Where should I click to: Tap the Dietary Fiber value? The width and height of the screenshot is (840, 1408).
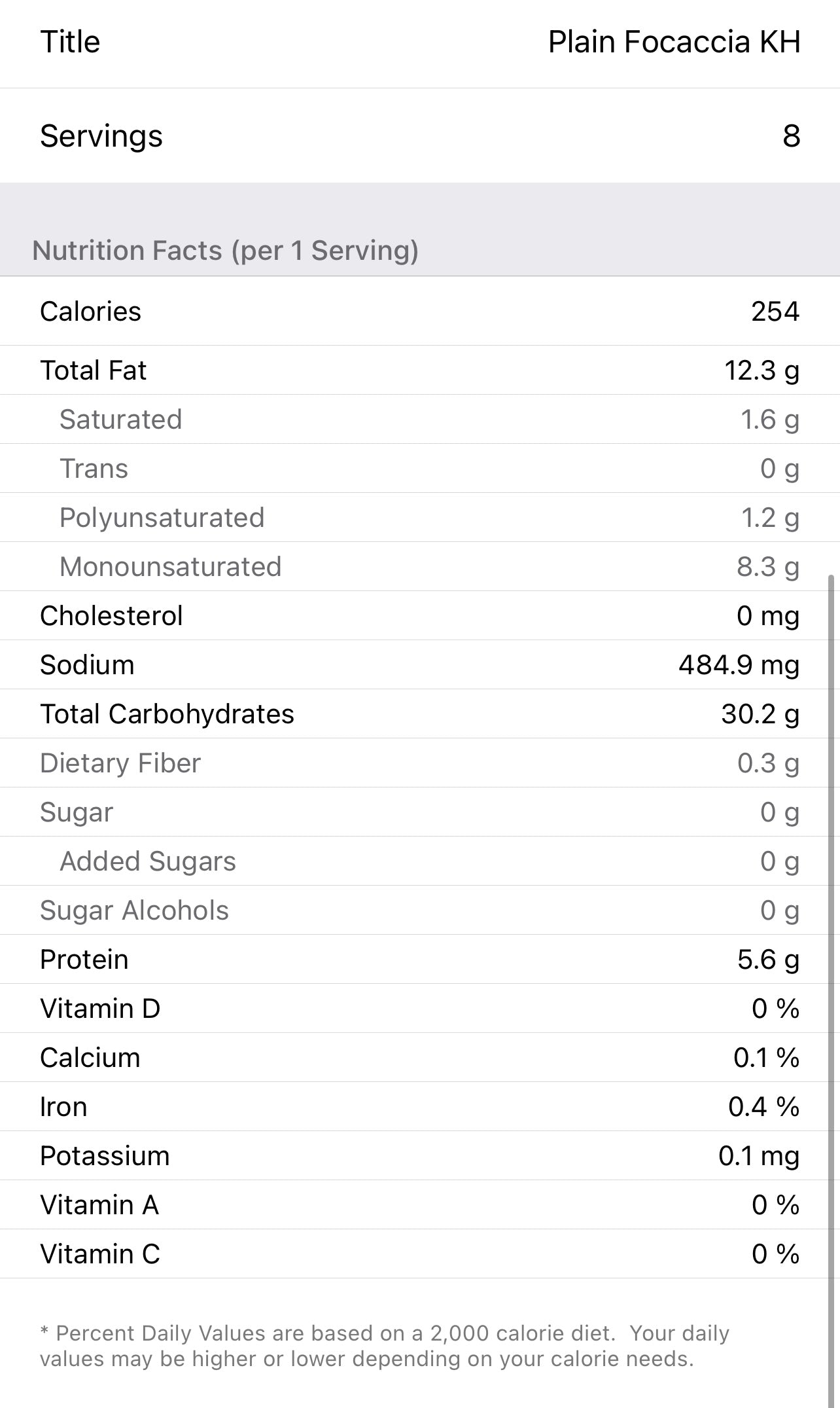click(768, 763)
